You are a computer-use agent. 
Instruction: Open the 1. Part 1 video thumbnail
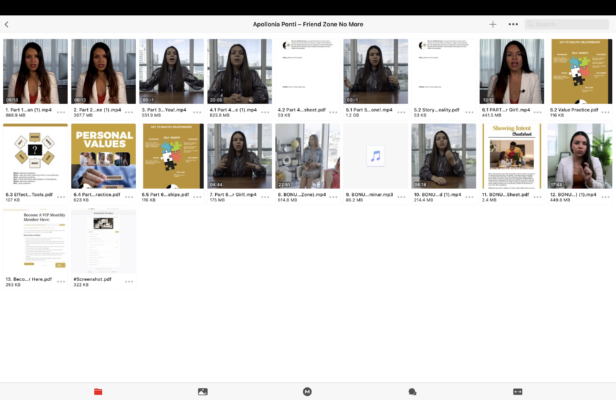[x=35, y=72]
